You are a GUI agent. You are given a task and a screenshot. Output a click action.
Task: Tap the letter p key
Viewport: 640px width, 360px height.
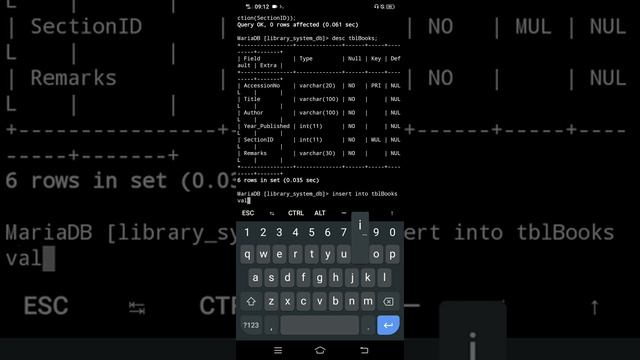click(x=392, y=254)
